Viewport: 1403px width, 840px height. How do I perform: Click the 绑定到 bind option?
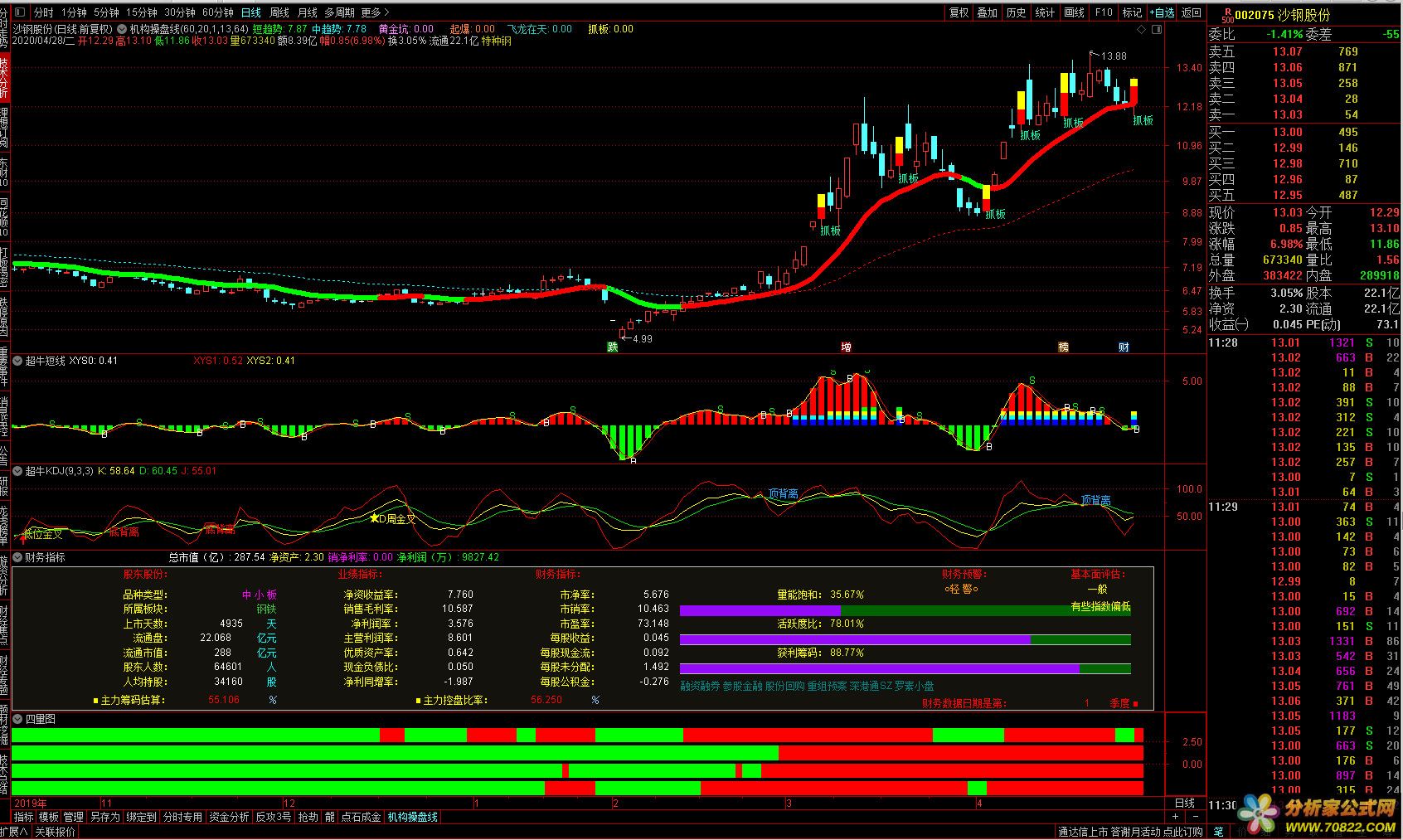coord(141,817)
